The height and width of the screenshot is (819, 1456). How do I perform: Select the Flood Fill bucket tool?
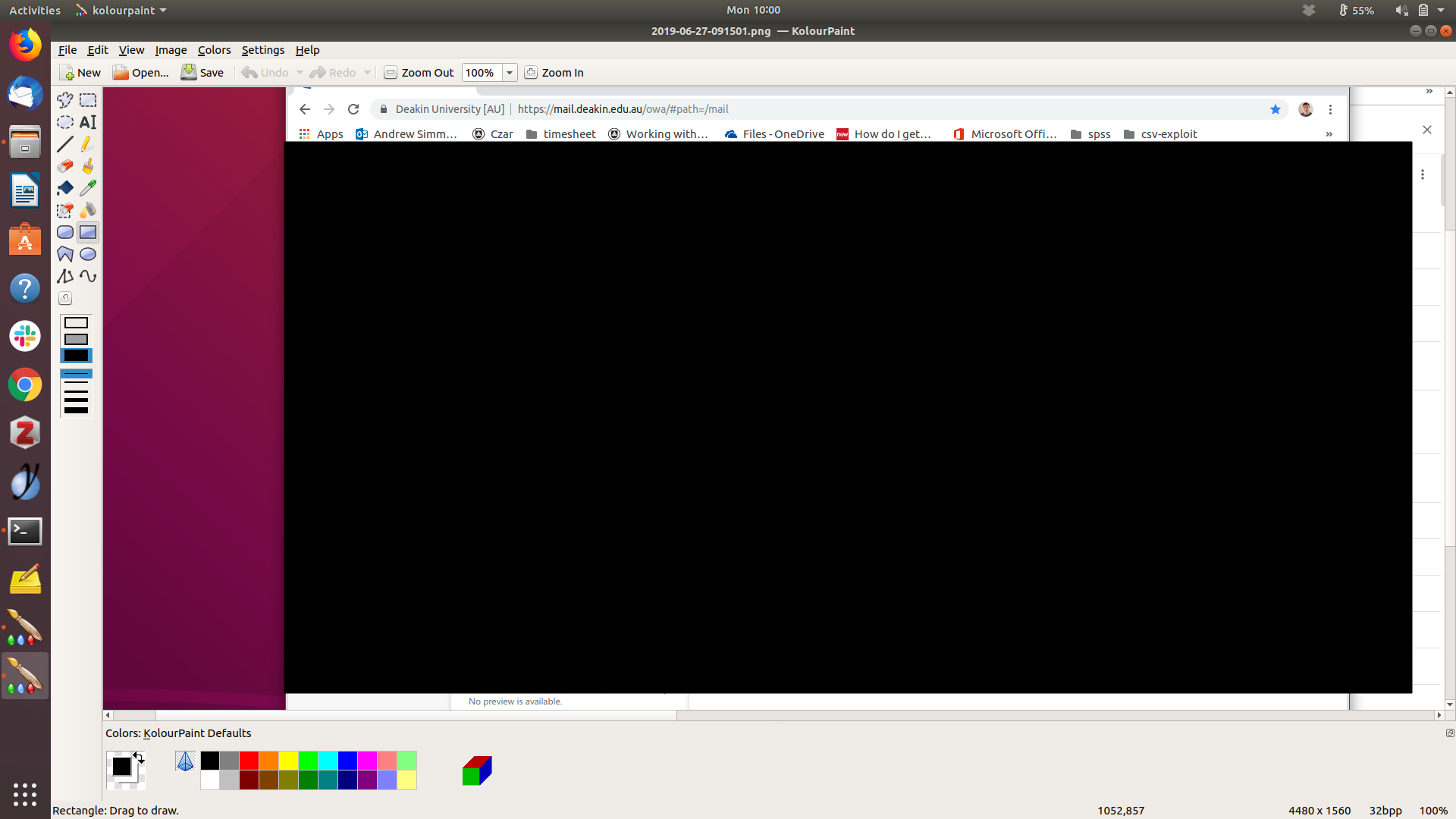coord(65,188)
